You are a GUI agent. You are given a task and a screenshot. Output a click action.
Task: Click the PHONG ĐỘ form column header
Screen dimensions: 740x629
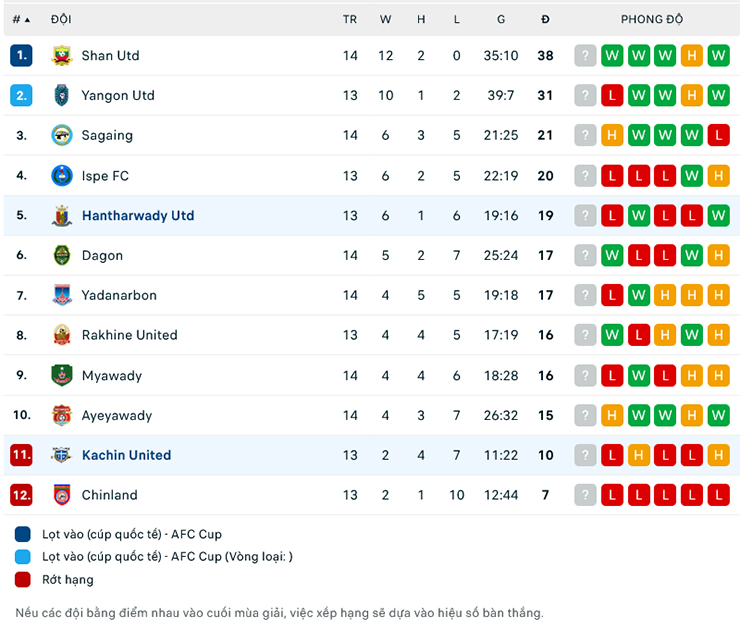(x=651, y=19)
